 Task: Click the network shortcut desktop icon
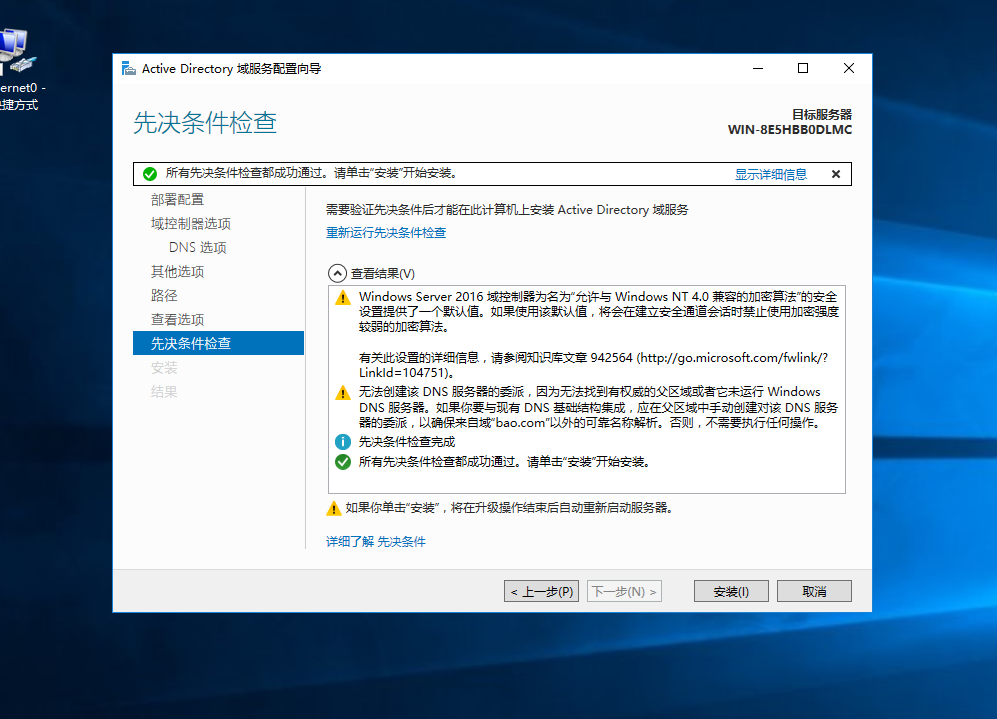[17, 70]
